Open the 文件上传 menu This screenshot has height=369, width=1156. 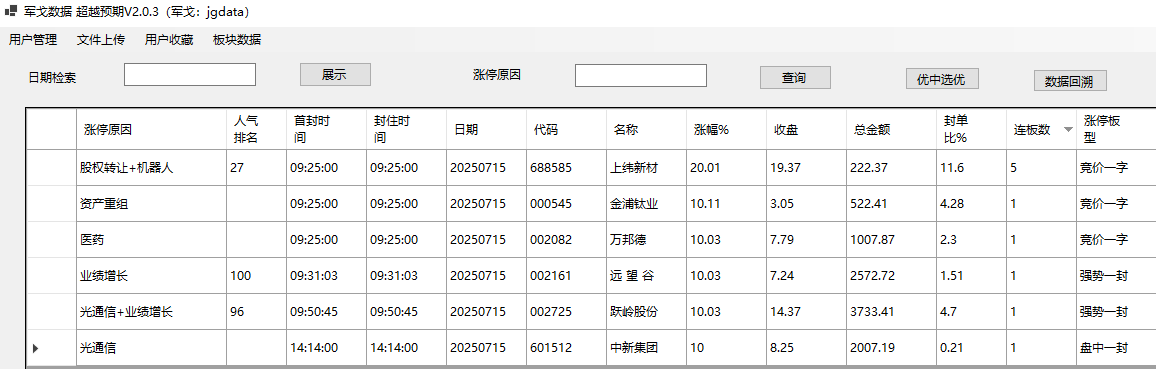(100, 41)
